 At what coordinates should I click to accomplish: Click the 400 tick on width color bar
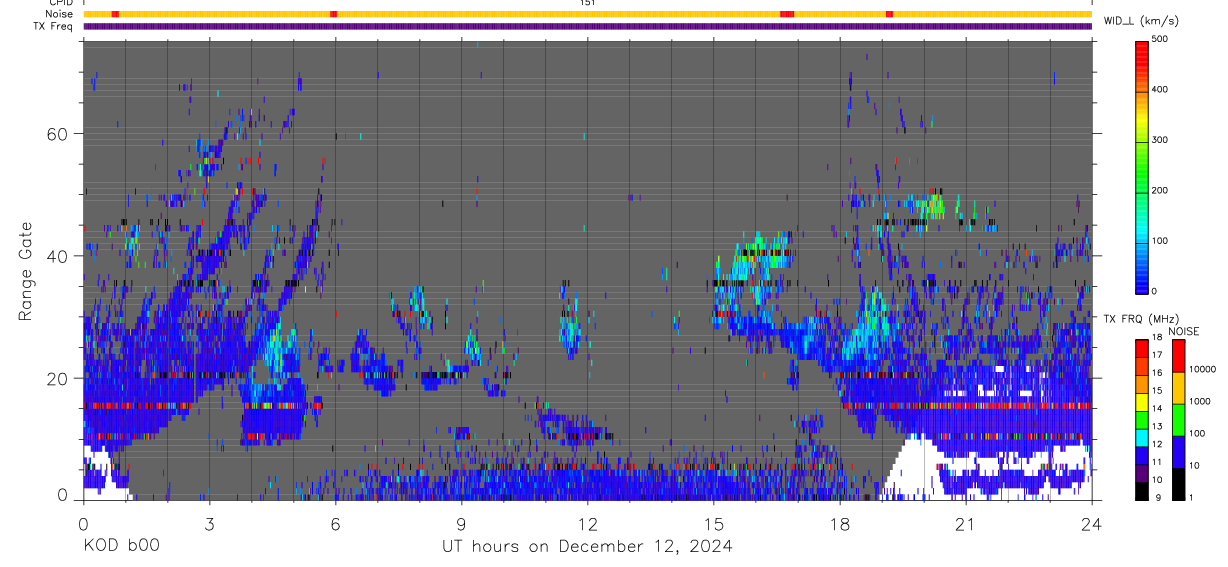(1160, 90)
